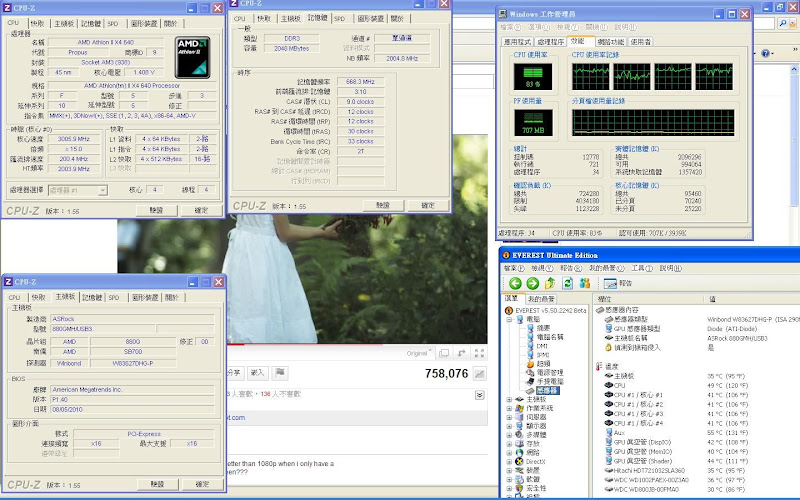Click the browser blue help question-mark icon
The image size is (800, 500).
point(765,53)
